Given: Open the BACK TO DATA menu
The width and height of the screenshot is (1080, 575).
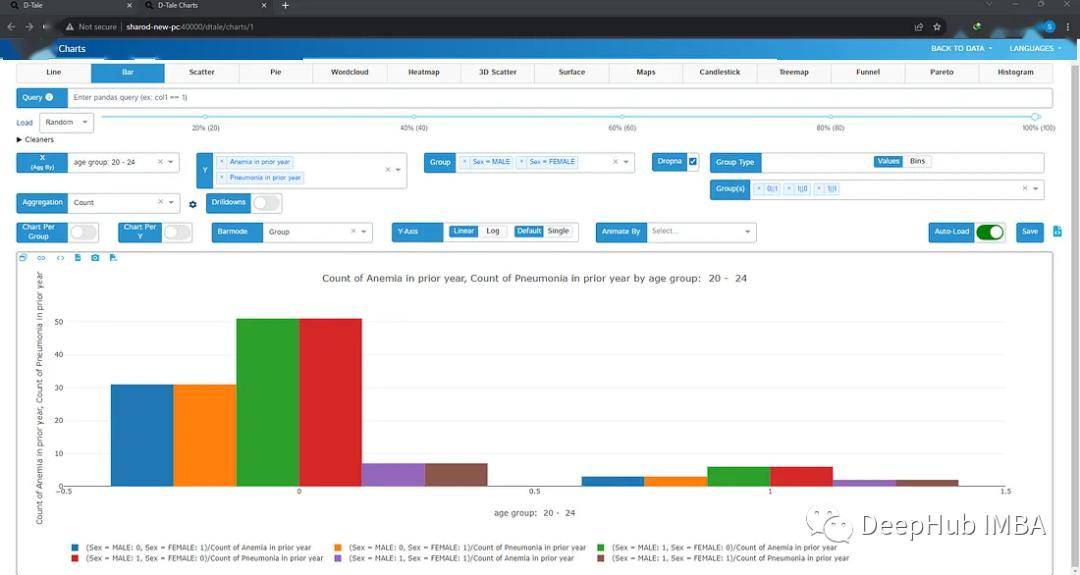Looking at the screenshot, I should (x=962, y=48).
